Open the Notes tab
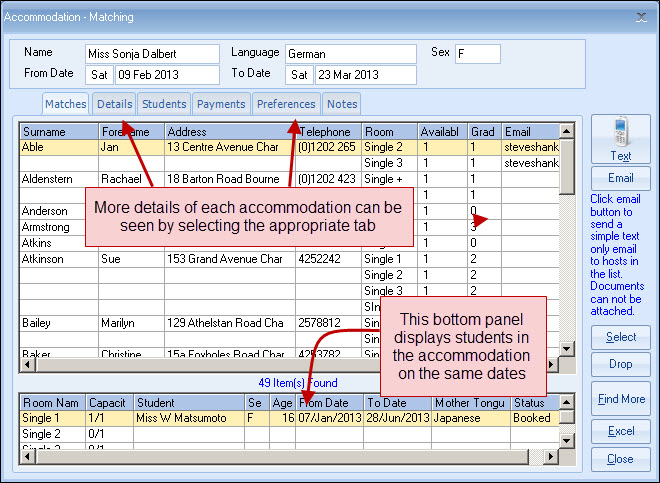 point(342,104)
